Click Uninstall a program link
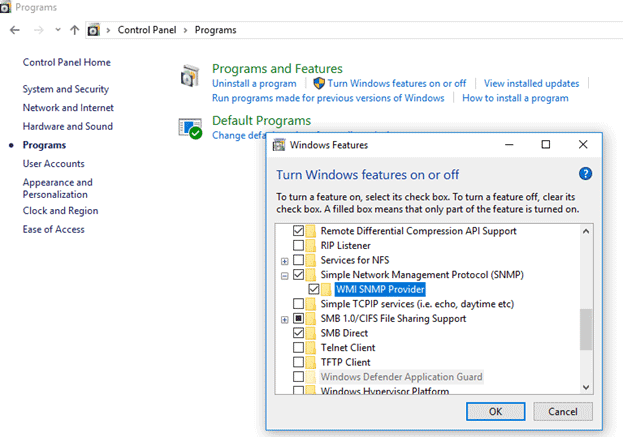The image size is (623, 437). 254,84
